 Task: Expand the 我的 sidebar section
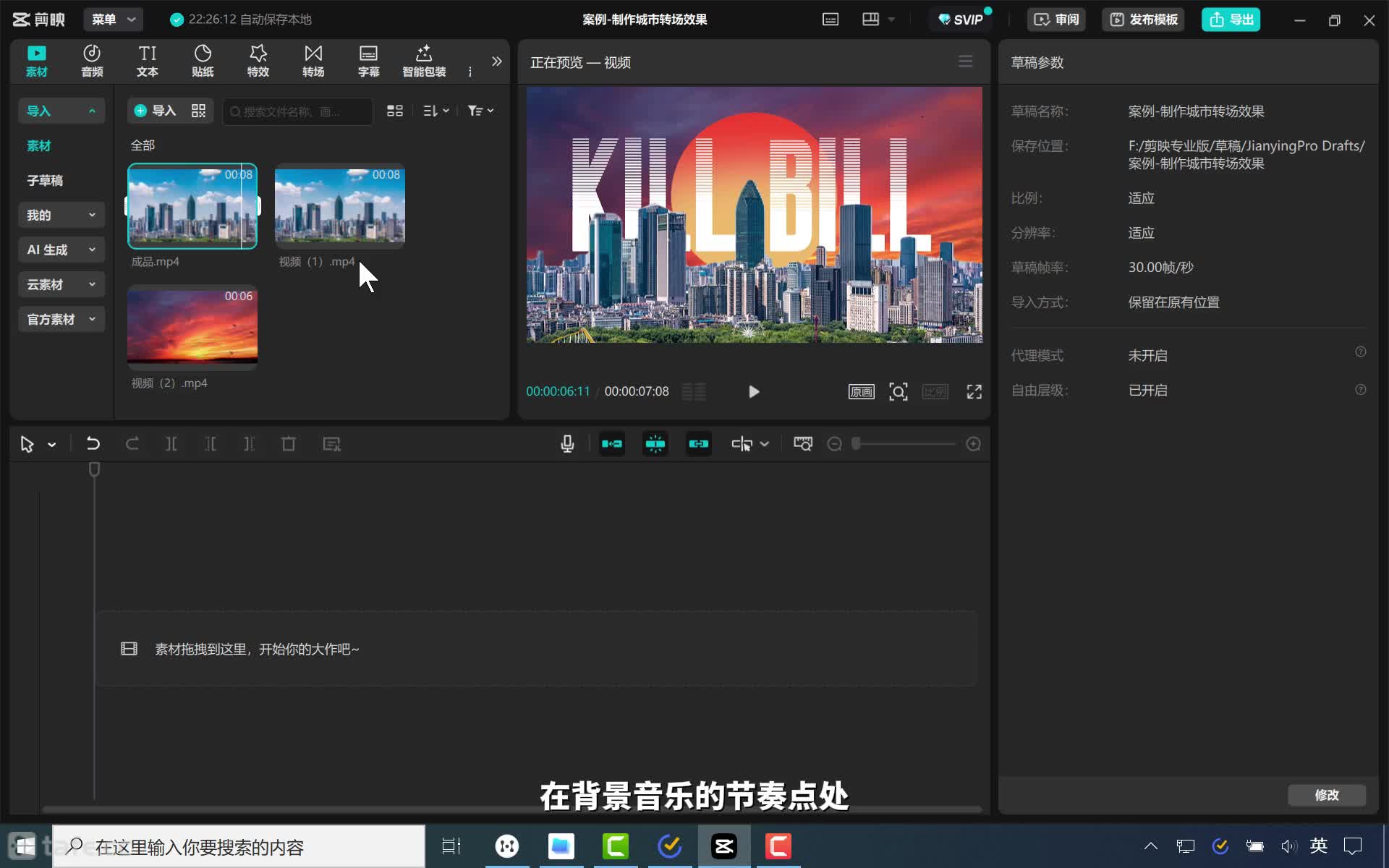(x=61, y=215)
